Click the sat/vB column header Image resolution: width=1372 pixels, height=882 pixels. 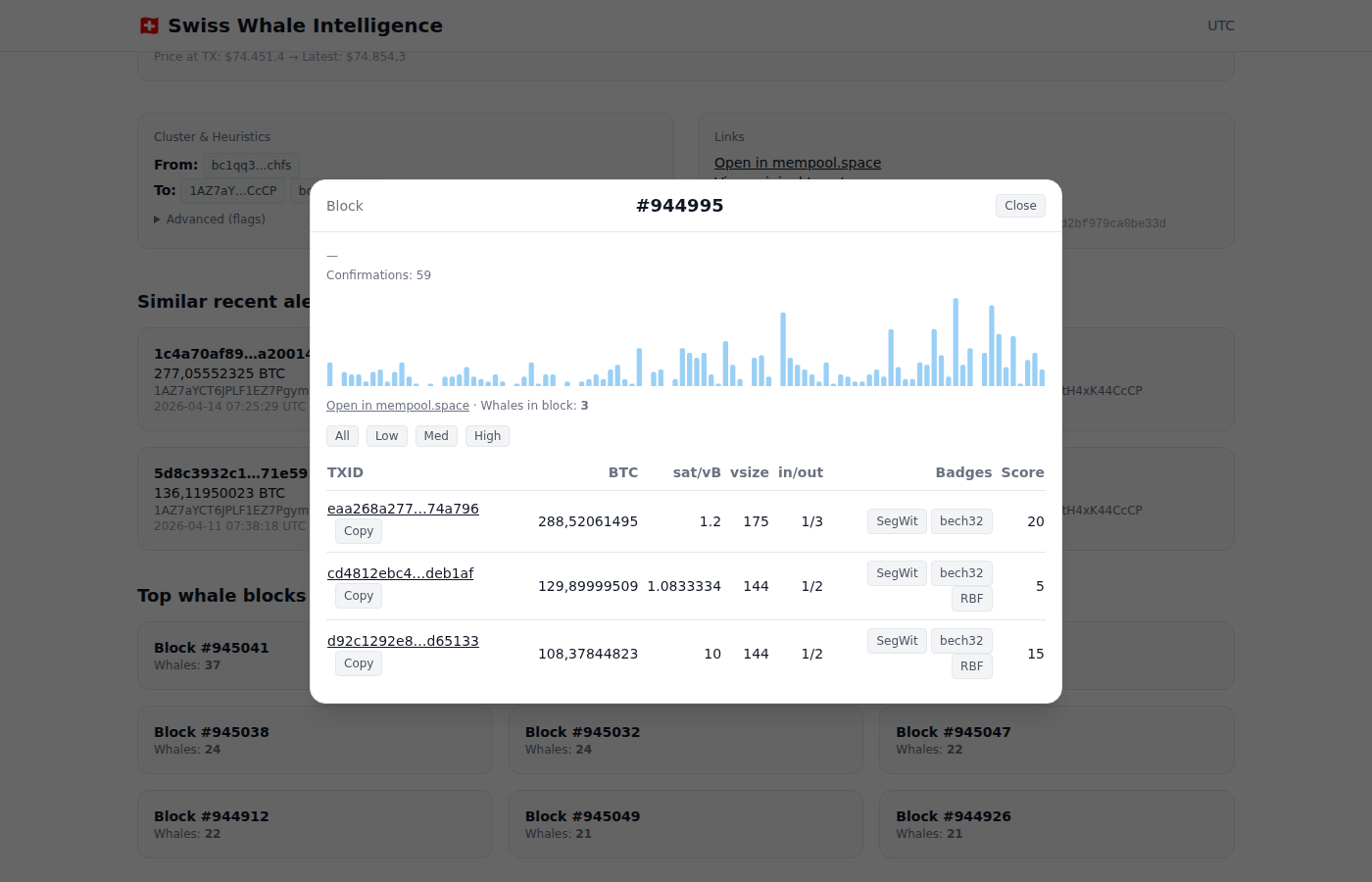click(x=697, y=472)
